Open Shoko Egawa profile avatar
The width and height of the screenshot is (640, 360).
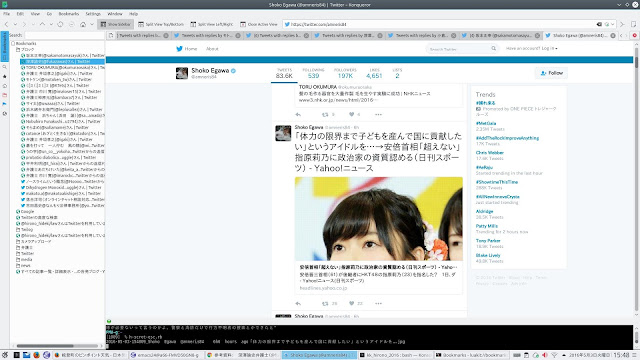coord(182,73)
